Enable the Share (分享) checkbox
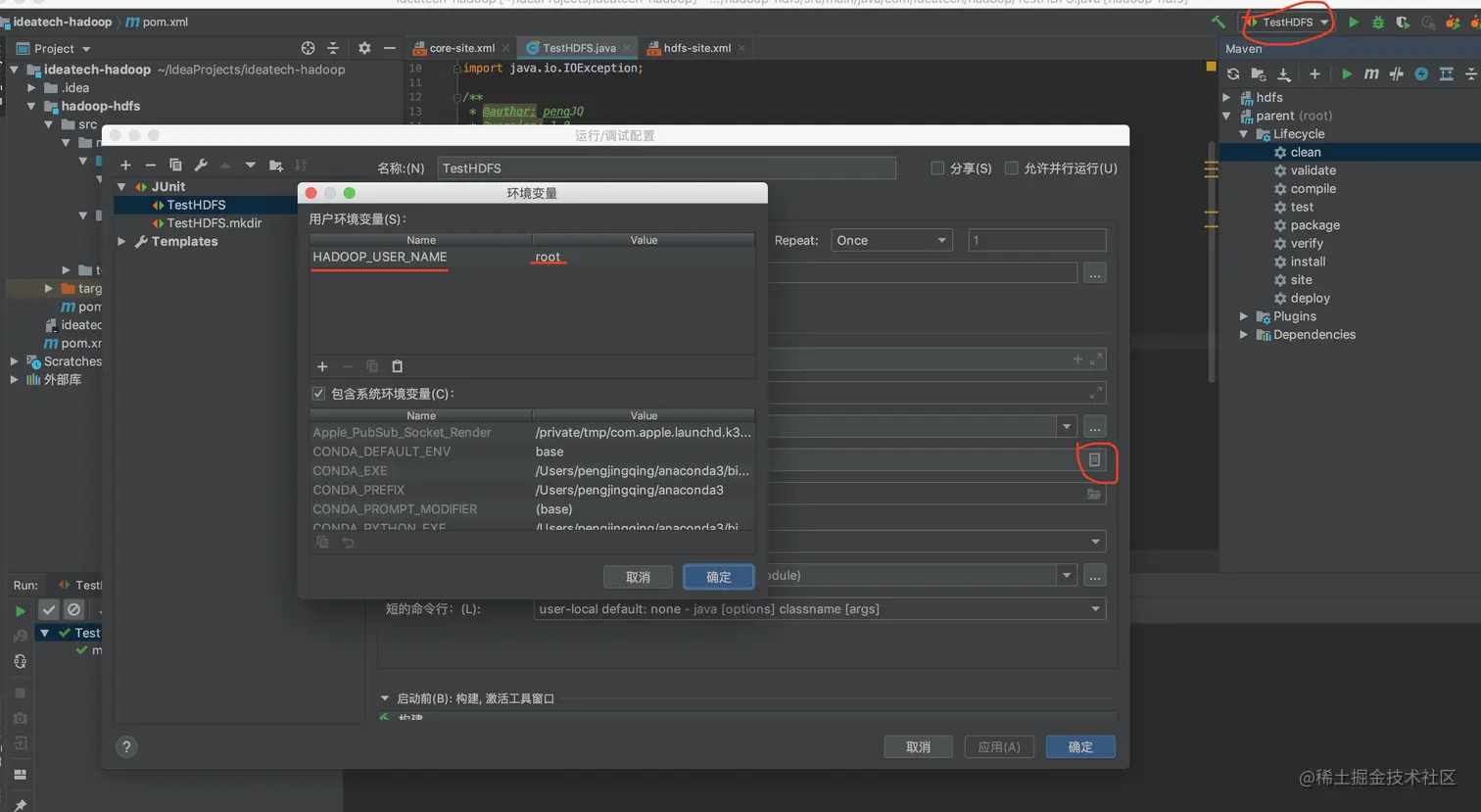 pos(937,168)
